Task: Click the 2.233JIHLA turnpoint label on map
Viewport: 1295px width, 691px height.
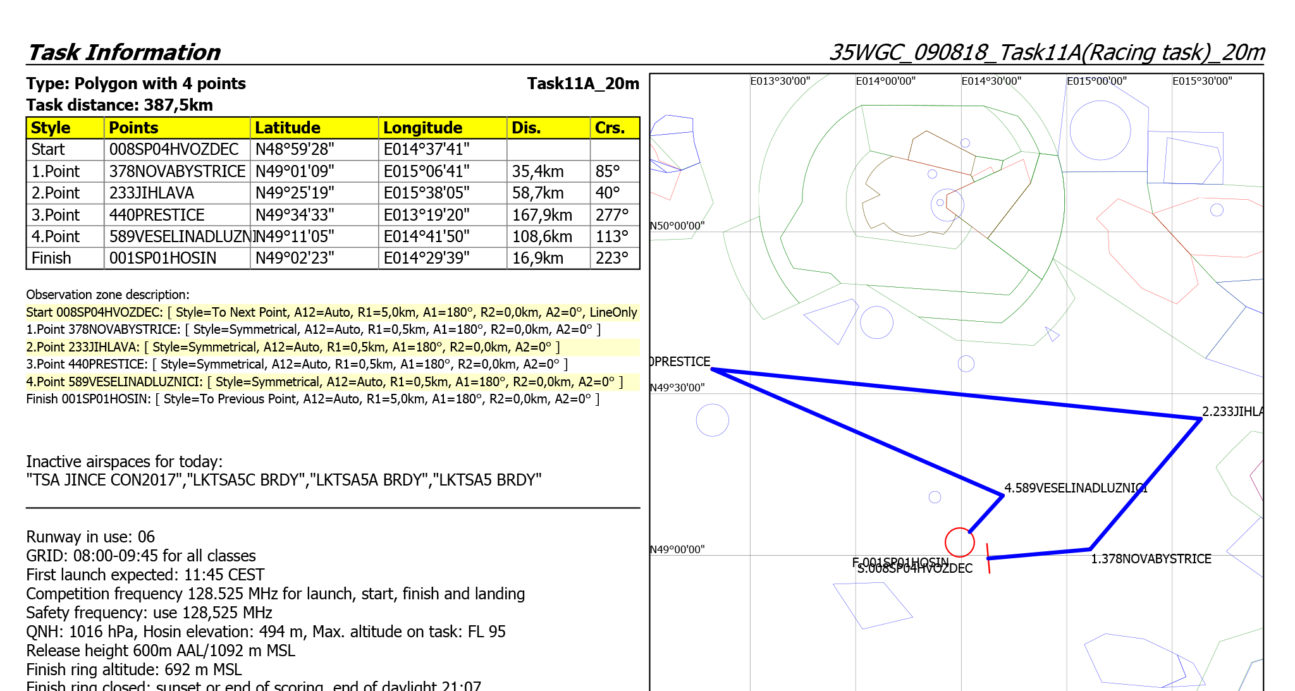Action: point(1232,411)
